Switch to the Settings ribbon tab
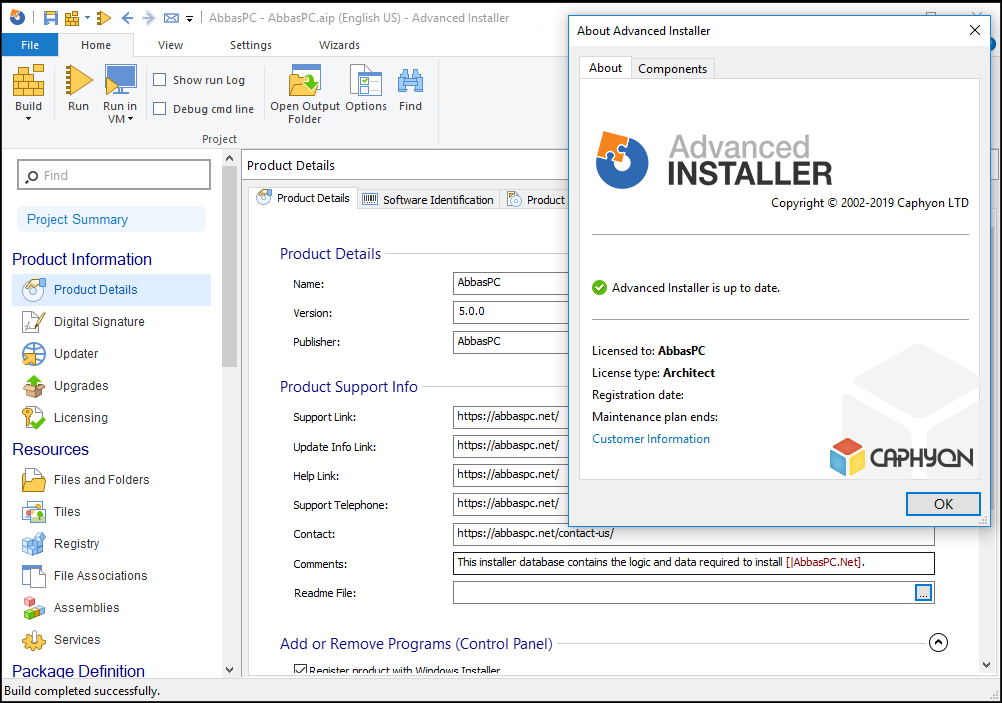This screenshot has height=703, width=1002. tap(250, 45)
